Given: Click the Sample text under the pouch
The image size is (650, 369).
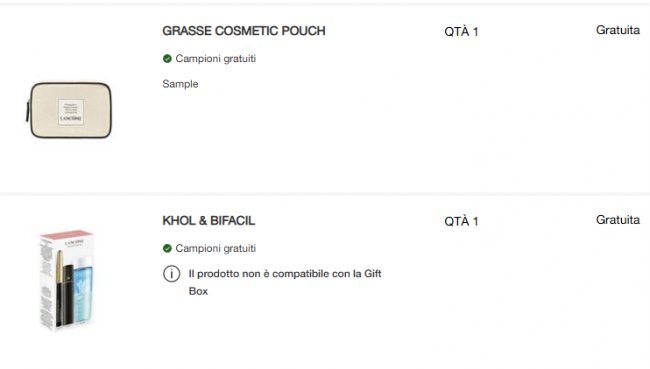Looking at the screenshot, I should coord(180,84).
